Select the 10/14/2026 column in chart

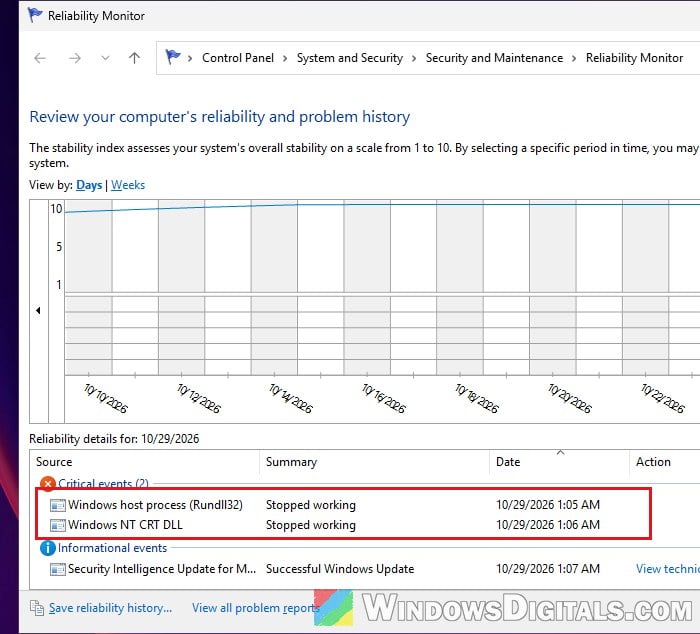pos(274,288)
